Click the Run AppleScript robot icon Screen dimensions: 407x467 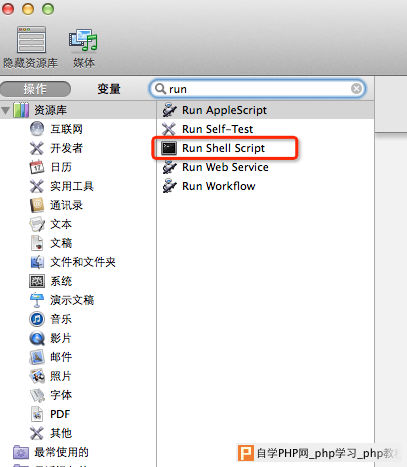pyautogui.click(x=169, y=110)
